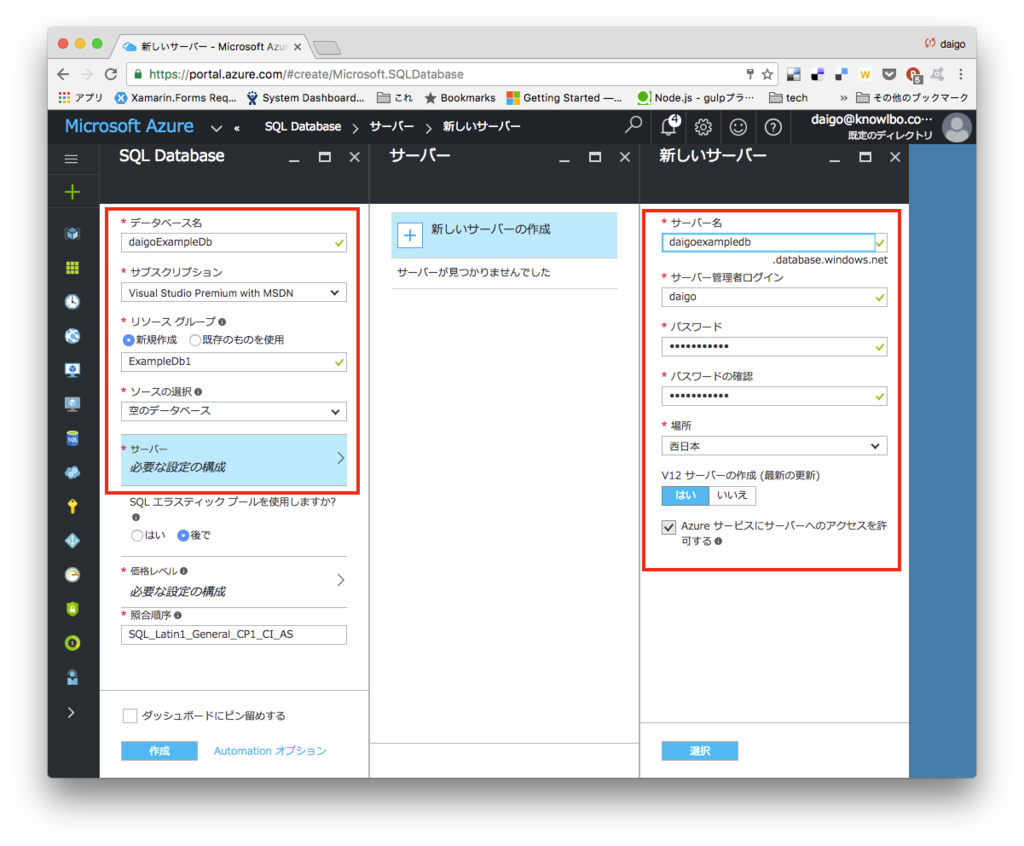The height and width of the screenshot is (846, 1024).
Task: Expand More services chevron at sidebar bottom
Action: point(71,712)
